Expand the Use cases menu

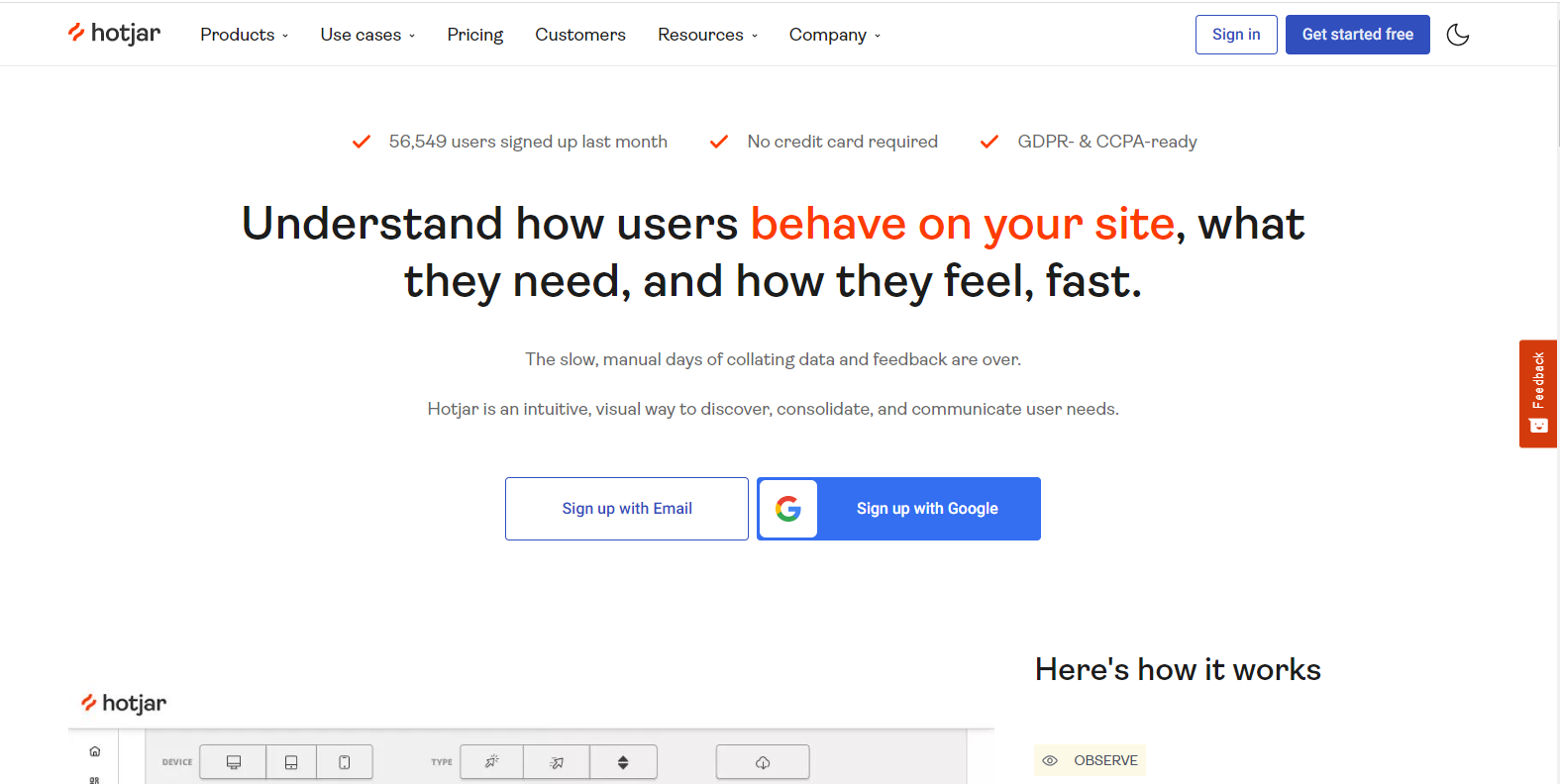click(367, 35)
